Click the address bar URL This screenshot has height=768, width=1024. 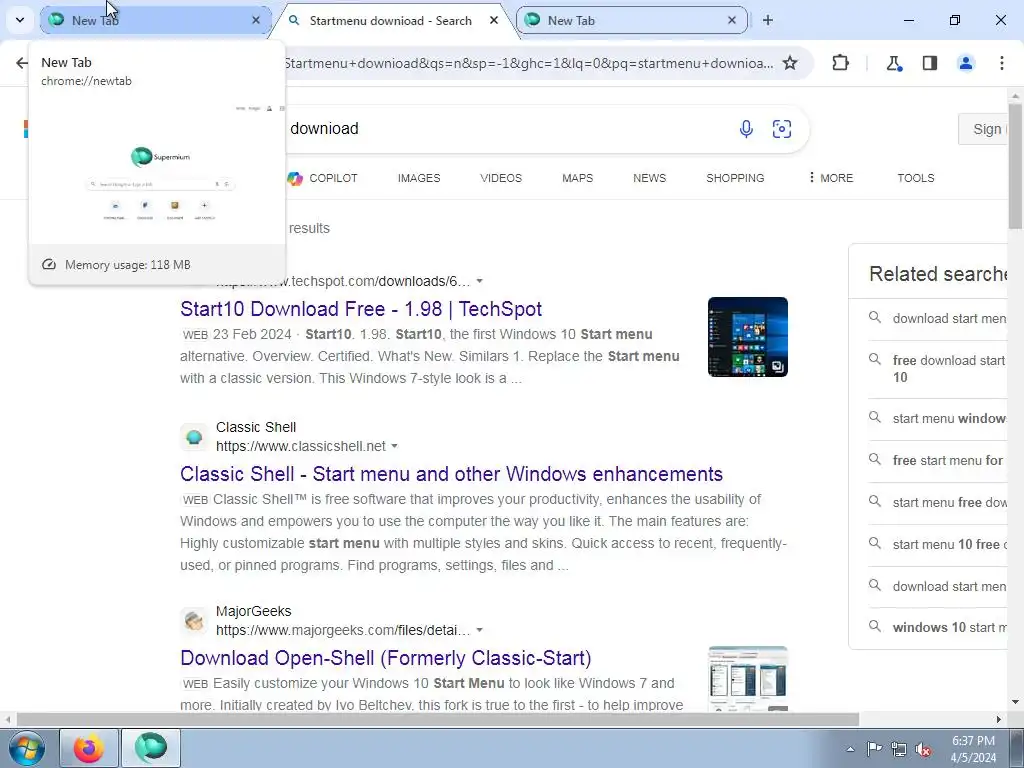[x=528, y=63]
